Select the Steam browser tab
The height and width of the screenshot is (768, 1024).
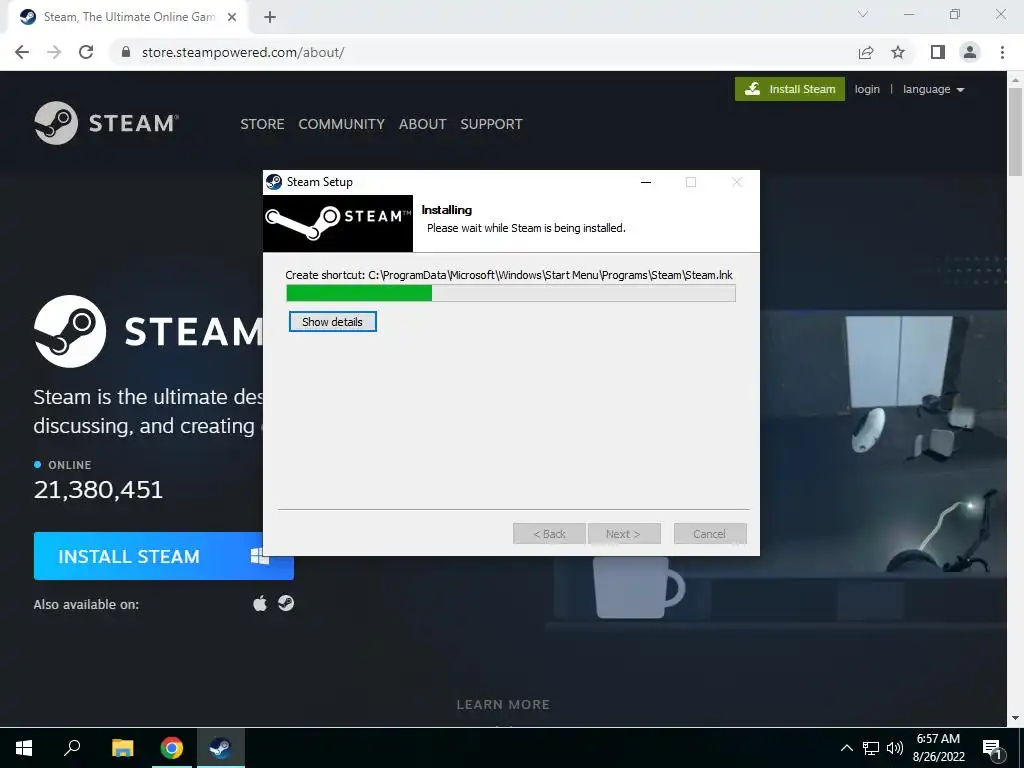click(x=127, y=18)
